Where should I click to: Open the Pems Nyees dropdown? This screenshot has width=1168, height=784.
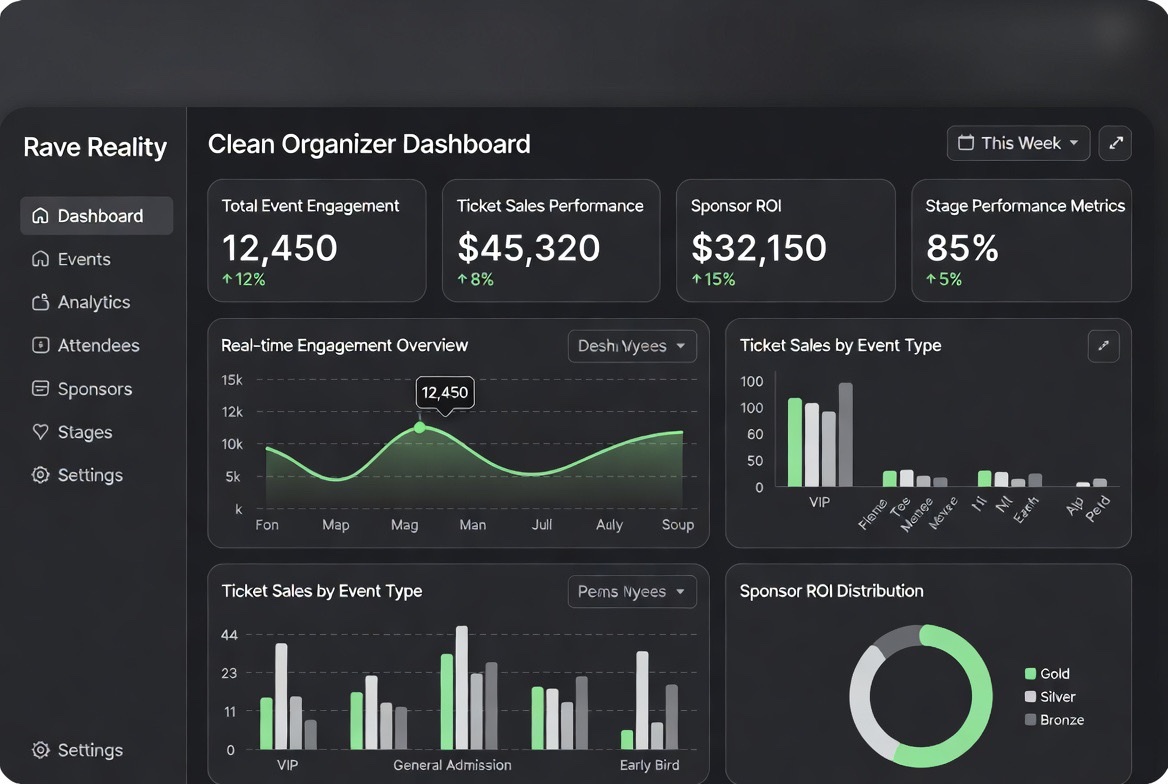pyautogui.click(x=632, y=592)
